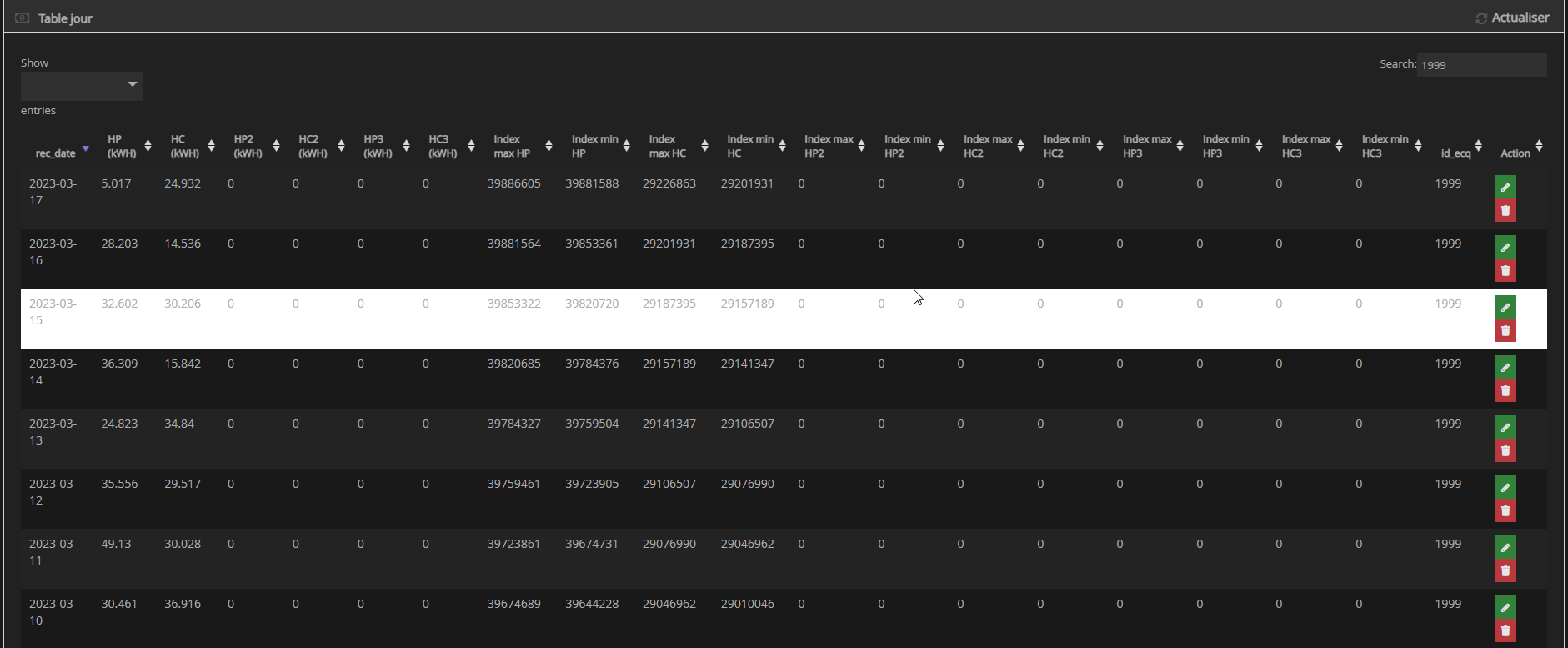Viewport: 1568px width, 648px height.
Task: Edit the 2023-03-10 row
Action: [1505, 608]
